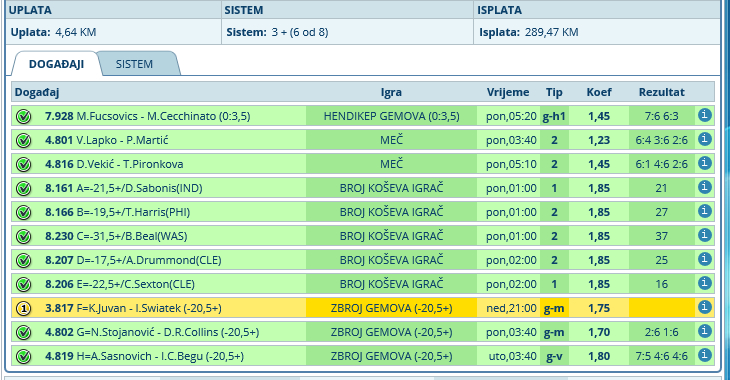
Task: Open info icon for D.Vekić - T.Pironkova row
Action: (704, 163)
